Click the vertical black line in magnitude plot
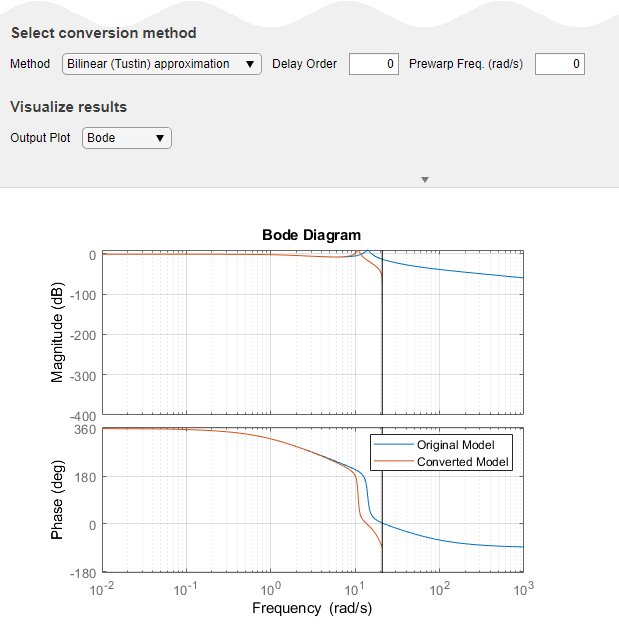This screenshot has height=626, width=619. click(x=382, y=340)
